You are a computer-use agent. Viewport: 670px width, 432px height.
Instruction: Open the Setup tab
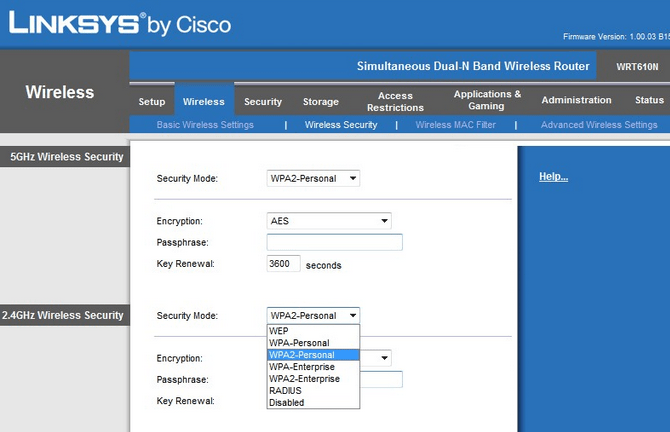(152, 101)
